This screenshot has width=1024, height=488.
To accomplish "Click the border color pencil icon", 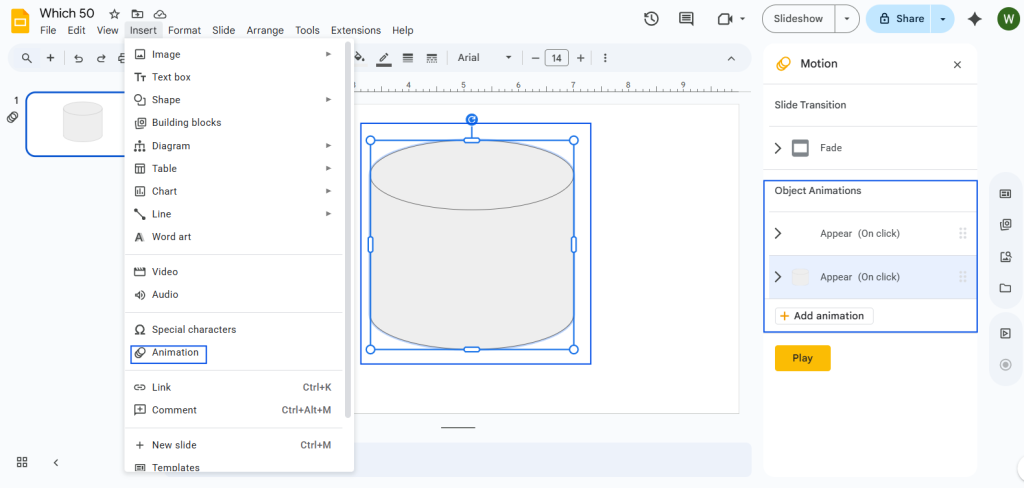I will coord(383,58).
